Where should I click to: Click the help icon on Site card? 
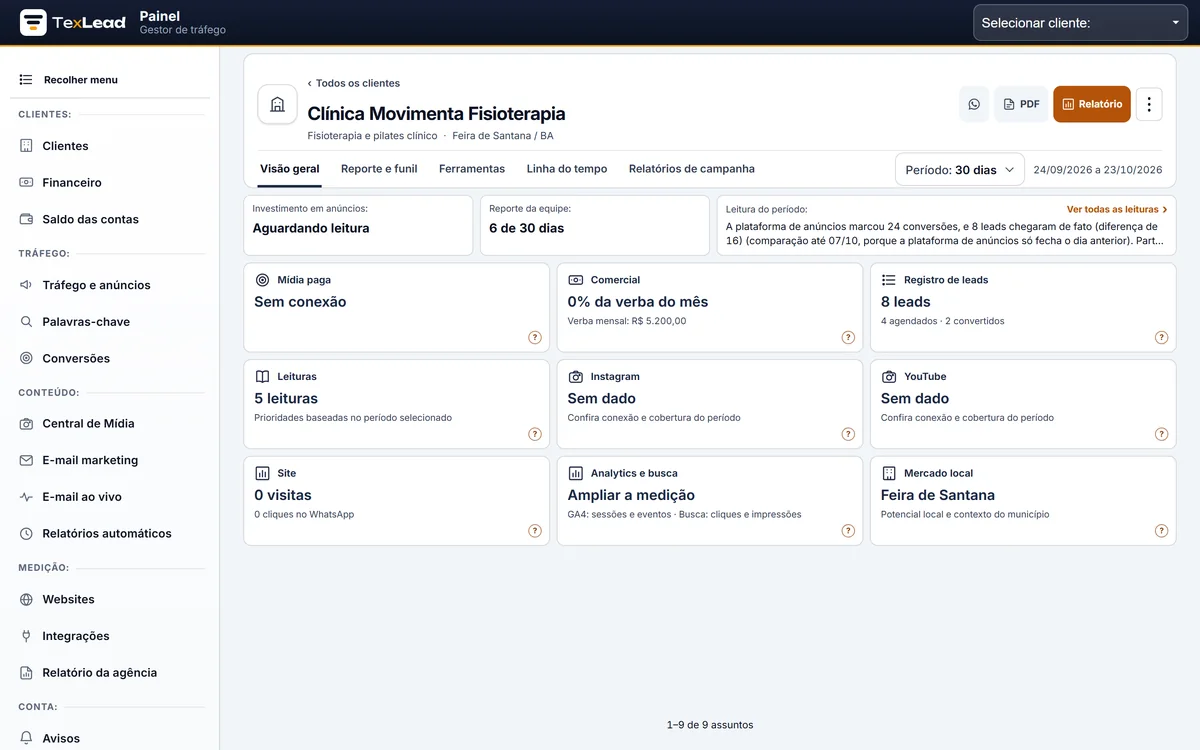pyautogui.click(x=535, y=531)
